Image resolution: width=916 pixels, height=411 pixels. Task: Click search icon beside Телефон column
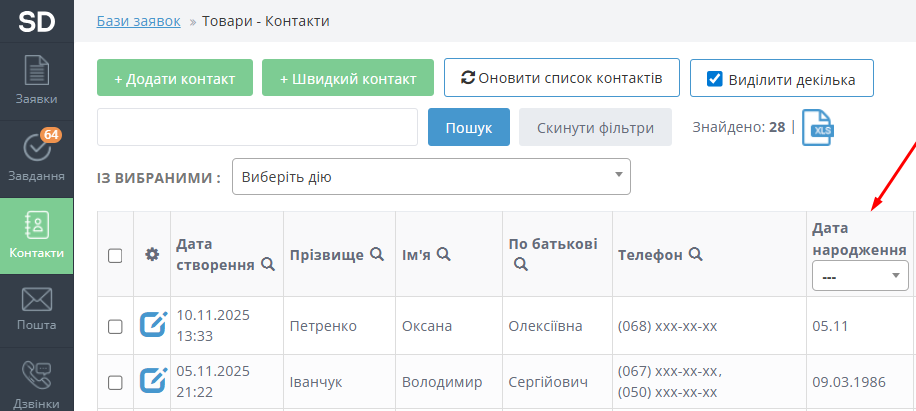(x=695, y=255)
